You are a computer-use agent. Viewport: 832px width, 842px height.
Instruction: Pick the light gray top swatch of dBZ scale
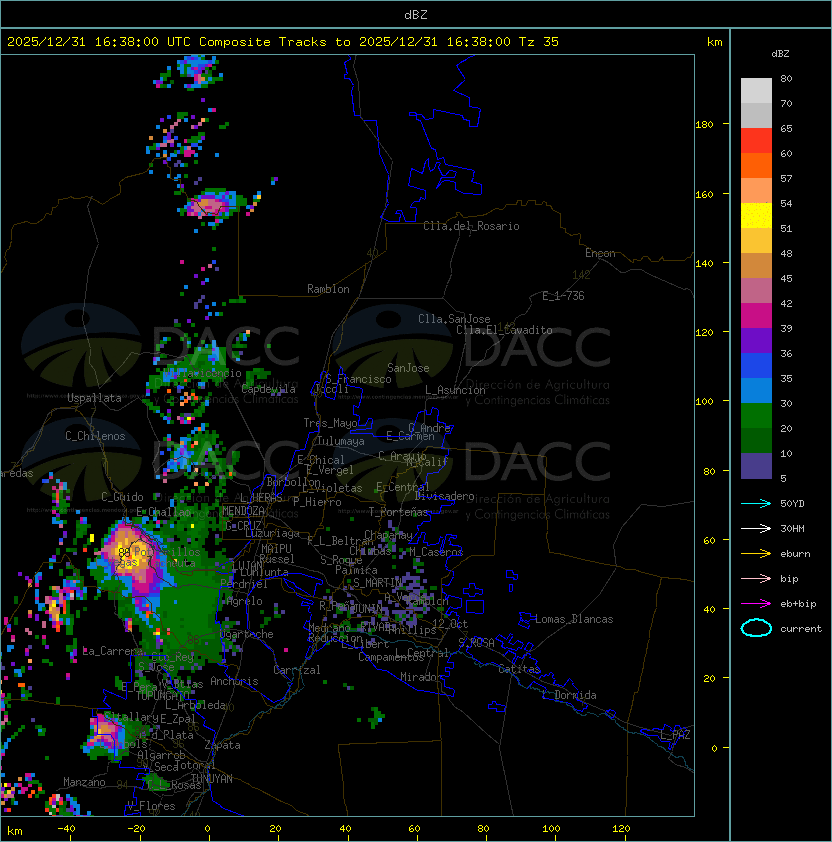pos(756,90)
